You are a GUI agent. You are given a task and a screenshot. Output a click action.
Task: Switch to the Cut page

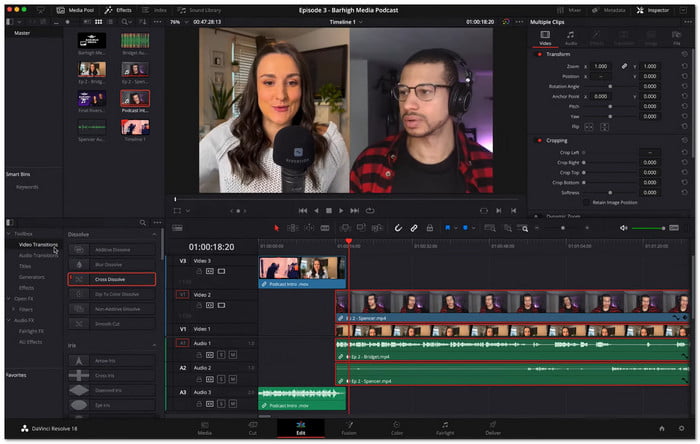coord(253,428)
